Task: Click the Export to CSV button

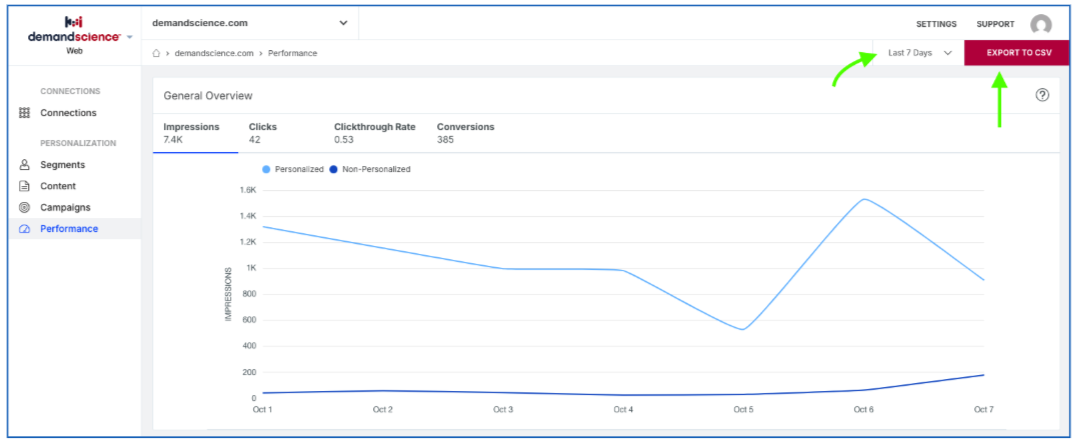Action: point(1019,53)
